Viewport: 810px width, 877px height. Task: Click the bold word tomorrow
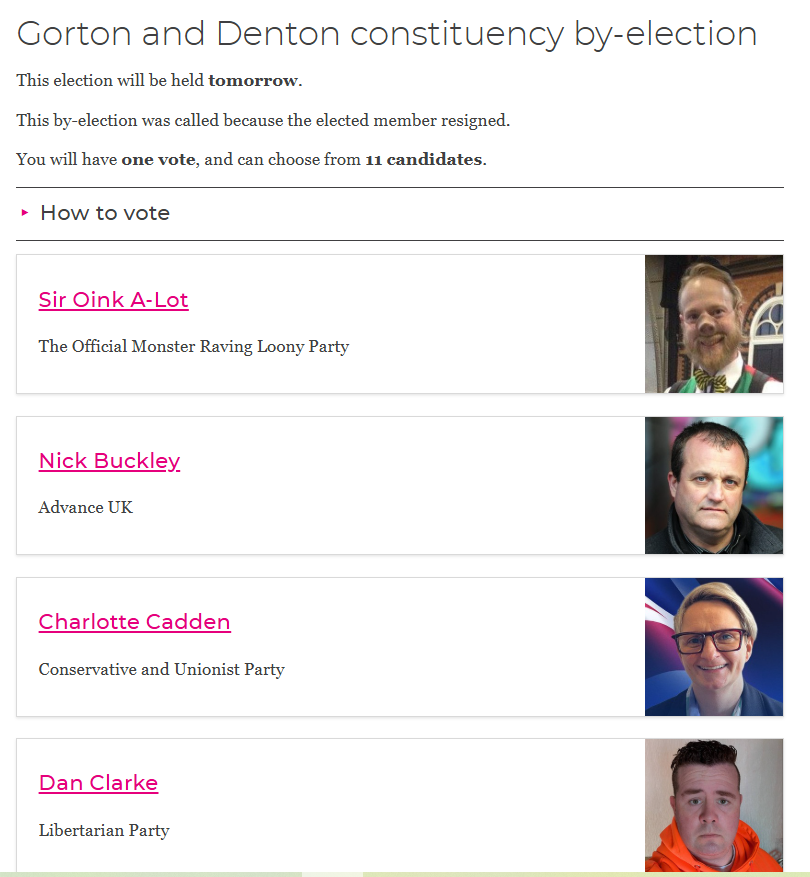253,81
